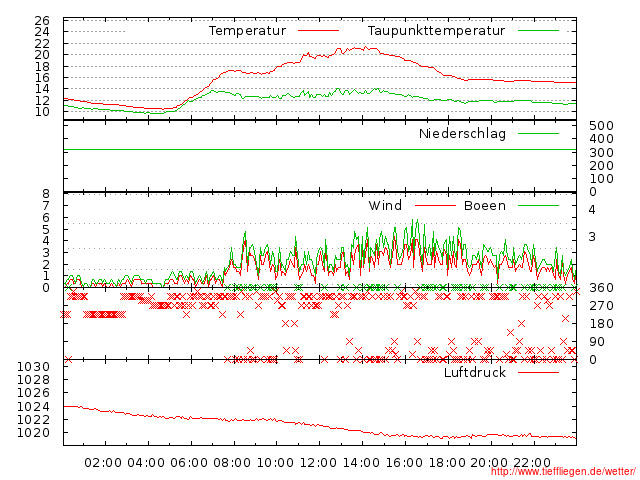Click the 300 precipitation axis value
This screenshot has height=480, width=640.
tap(601, 153)
